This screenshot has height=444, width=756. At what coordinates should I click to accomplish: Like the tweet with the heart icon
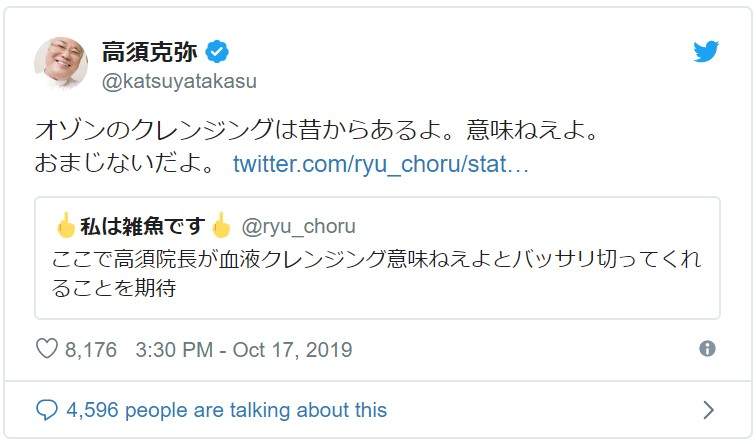click(47, 349)
